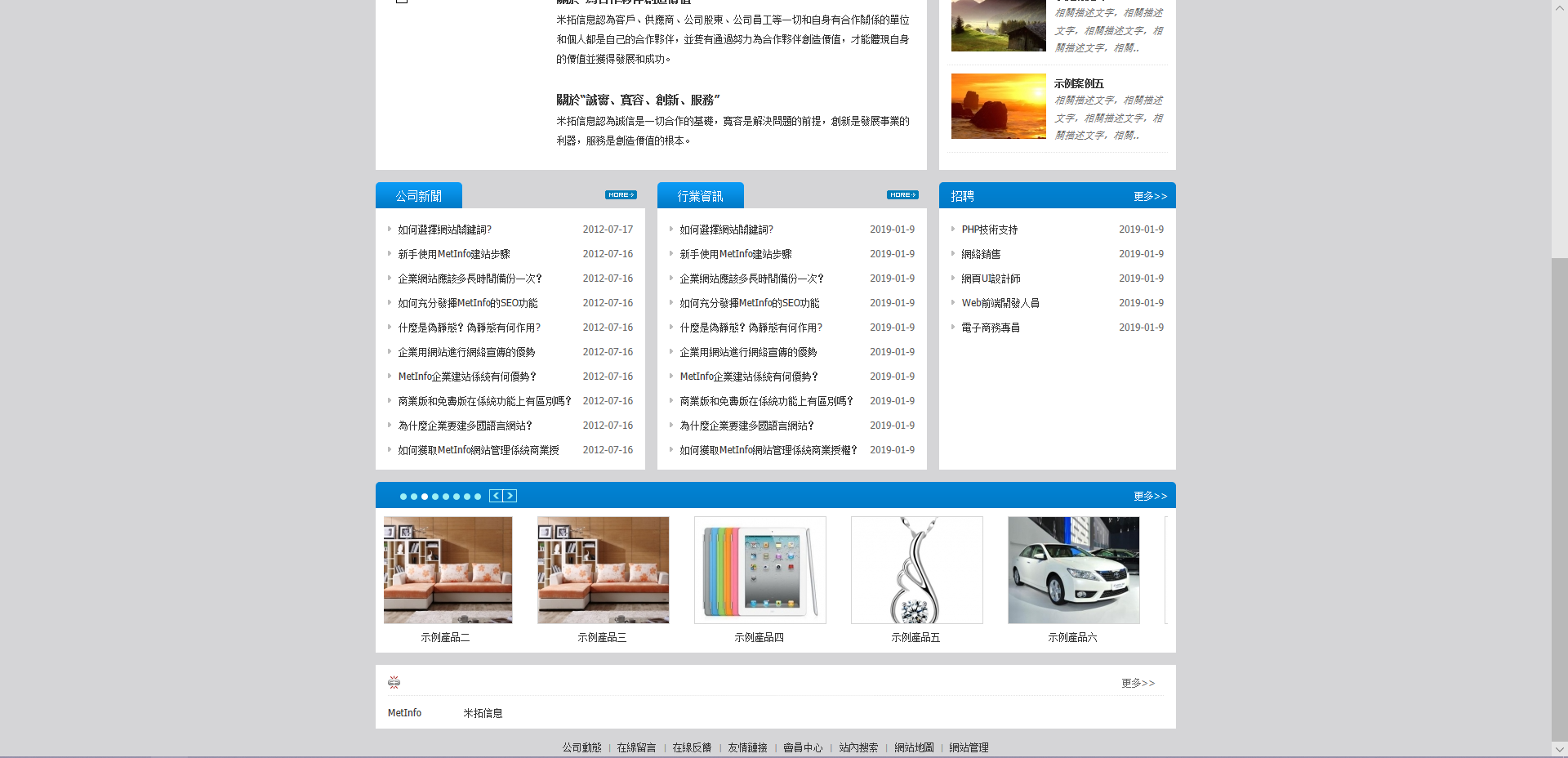
Task: Open the 網站地圖 footer link
Action: (914, 747)
